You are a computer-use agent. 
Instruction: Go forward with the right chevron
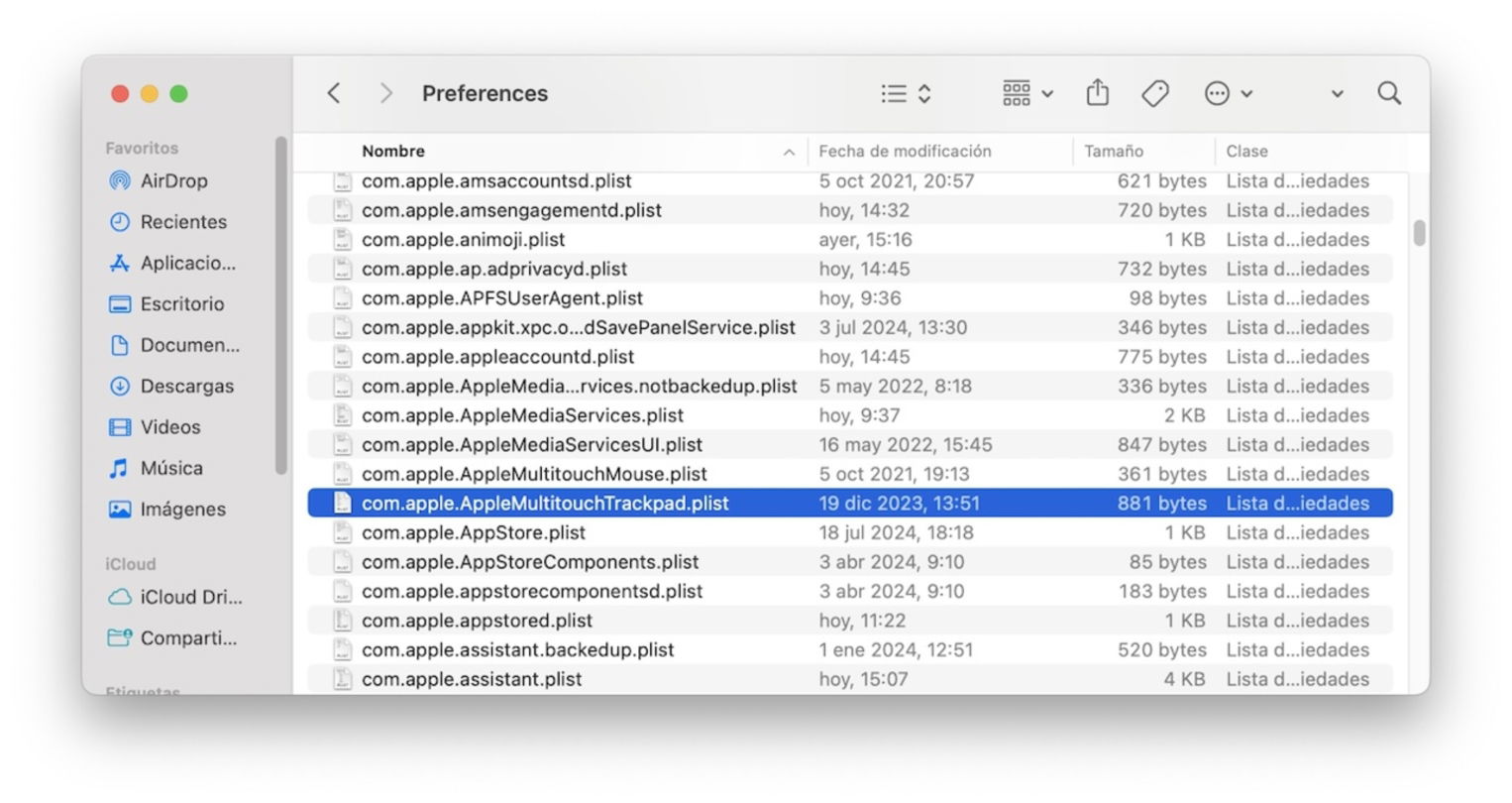coord(386,93)
